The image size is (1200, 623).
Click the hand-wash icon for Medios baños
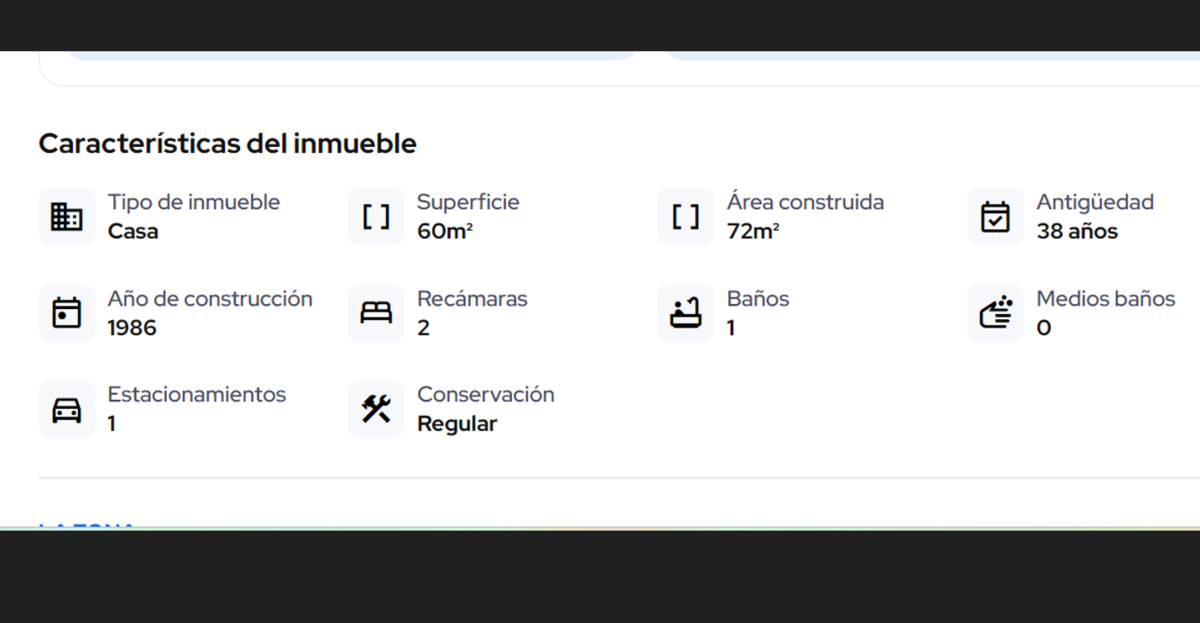pyautogui.click(x=995, y=313)
